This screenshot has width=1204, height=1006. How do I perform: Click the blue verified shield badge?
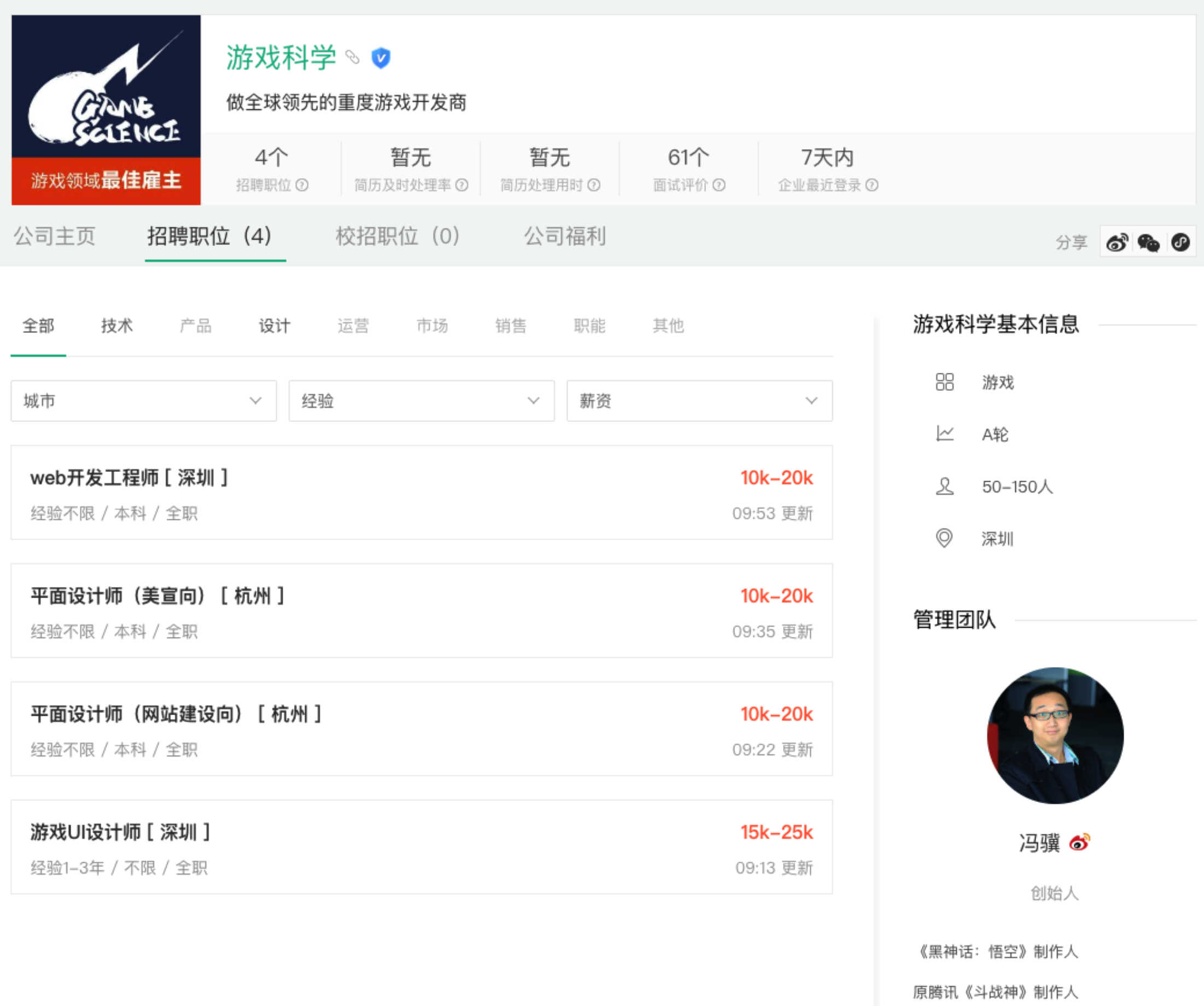(381, 58)
